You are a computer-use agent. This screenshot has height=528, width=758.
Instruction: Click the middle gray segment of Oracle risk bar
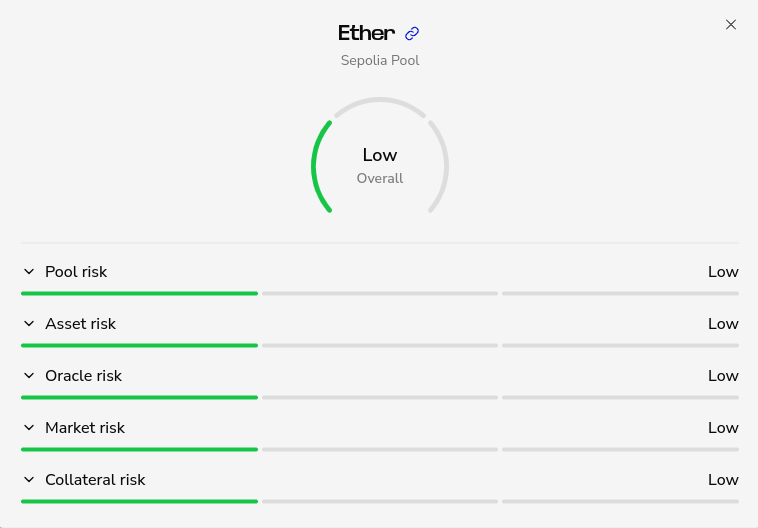(379, 397)
